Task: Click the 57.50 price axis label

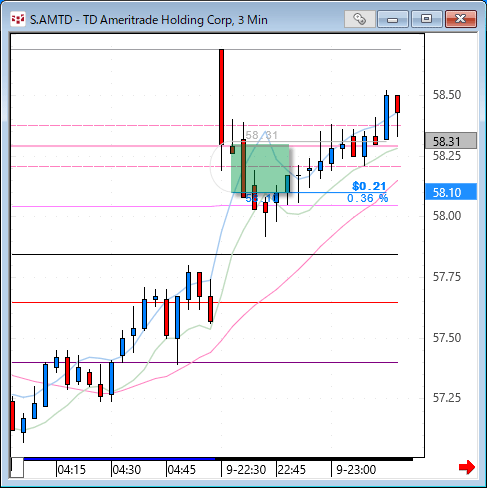Action: pyautogui.click(x=447, y=338)
